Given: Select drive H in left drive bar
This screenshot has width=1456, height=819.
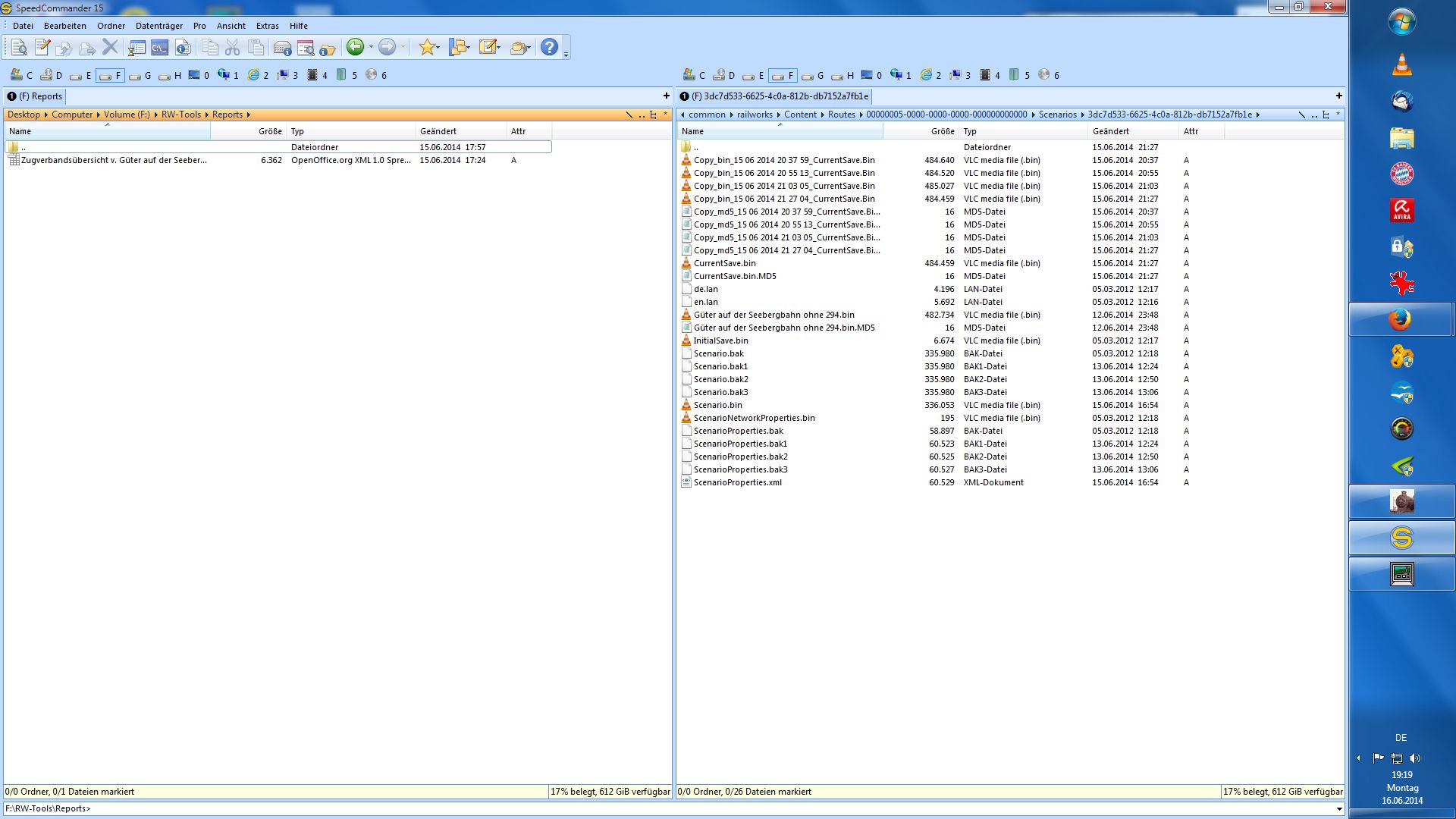Looking at the screenshot, I should pyautogui.click(x=170, y=75).
